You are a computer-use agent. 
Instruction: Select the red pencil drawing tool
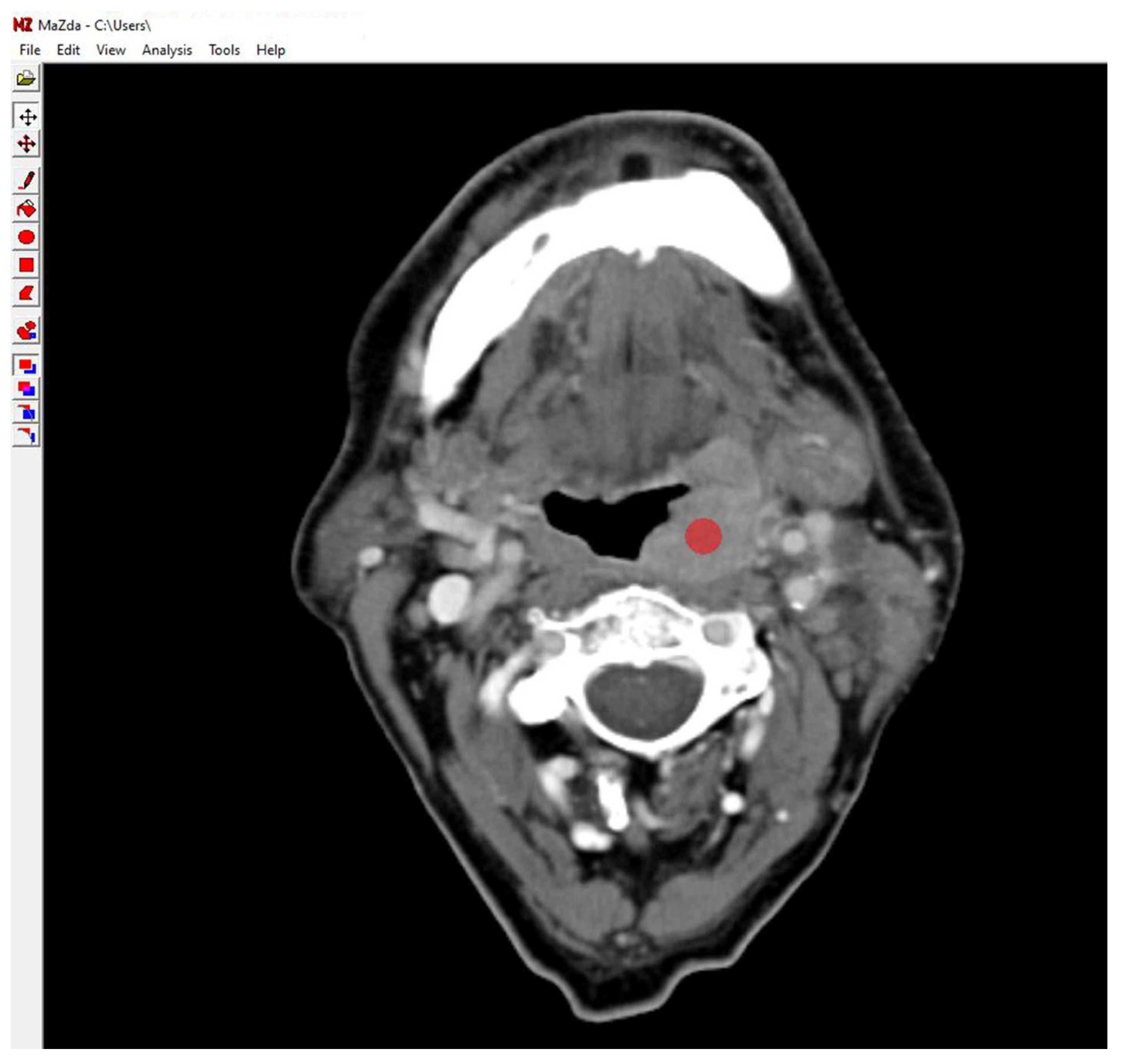(x=26, y=181)
